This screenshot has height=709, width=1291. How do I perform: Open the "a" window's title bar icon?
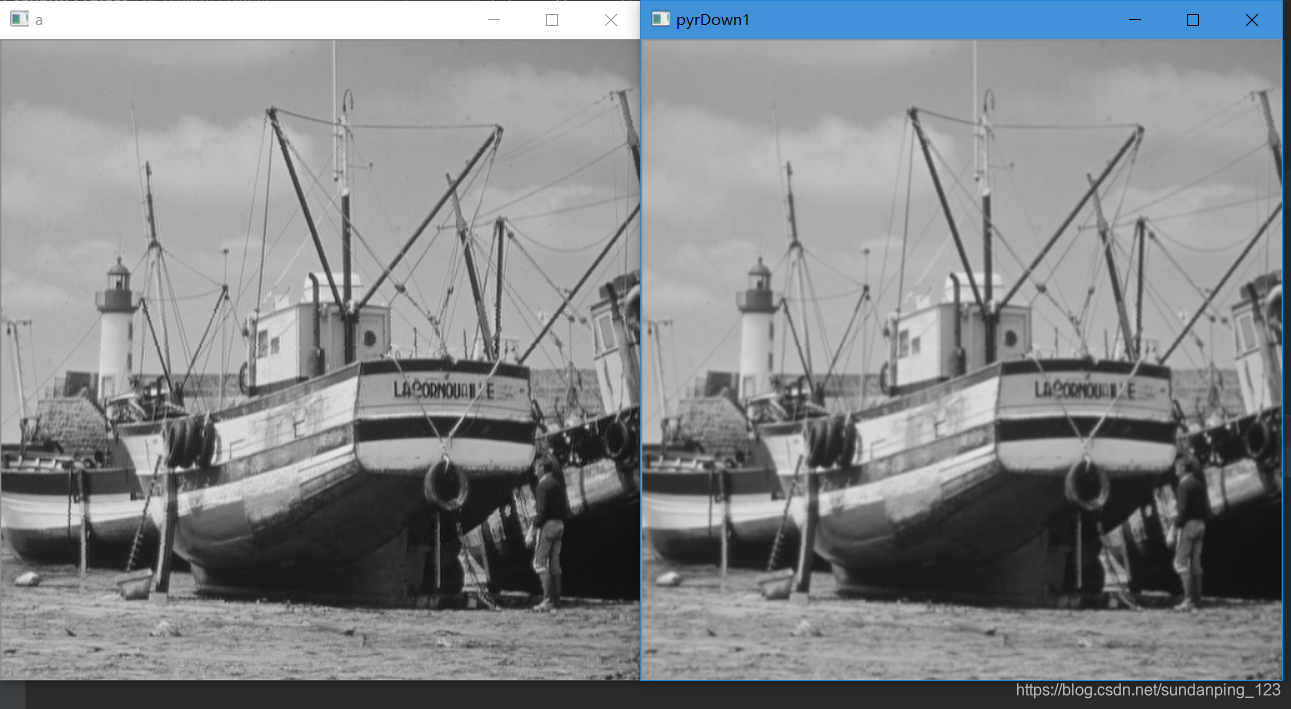click(18, 19)
